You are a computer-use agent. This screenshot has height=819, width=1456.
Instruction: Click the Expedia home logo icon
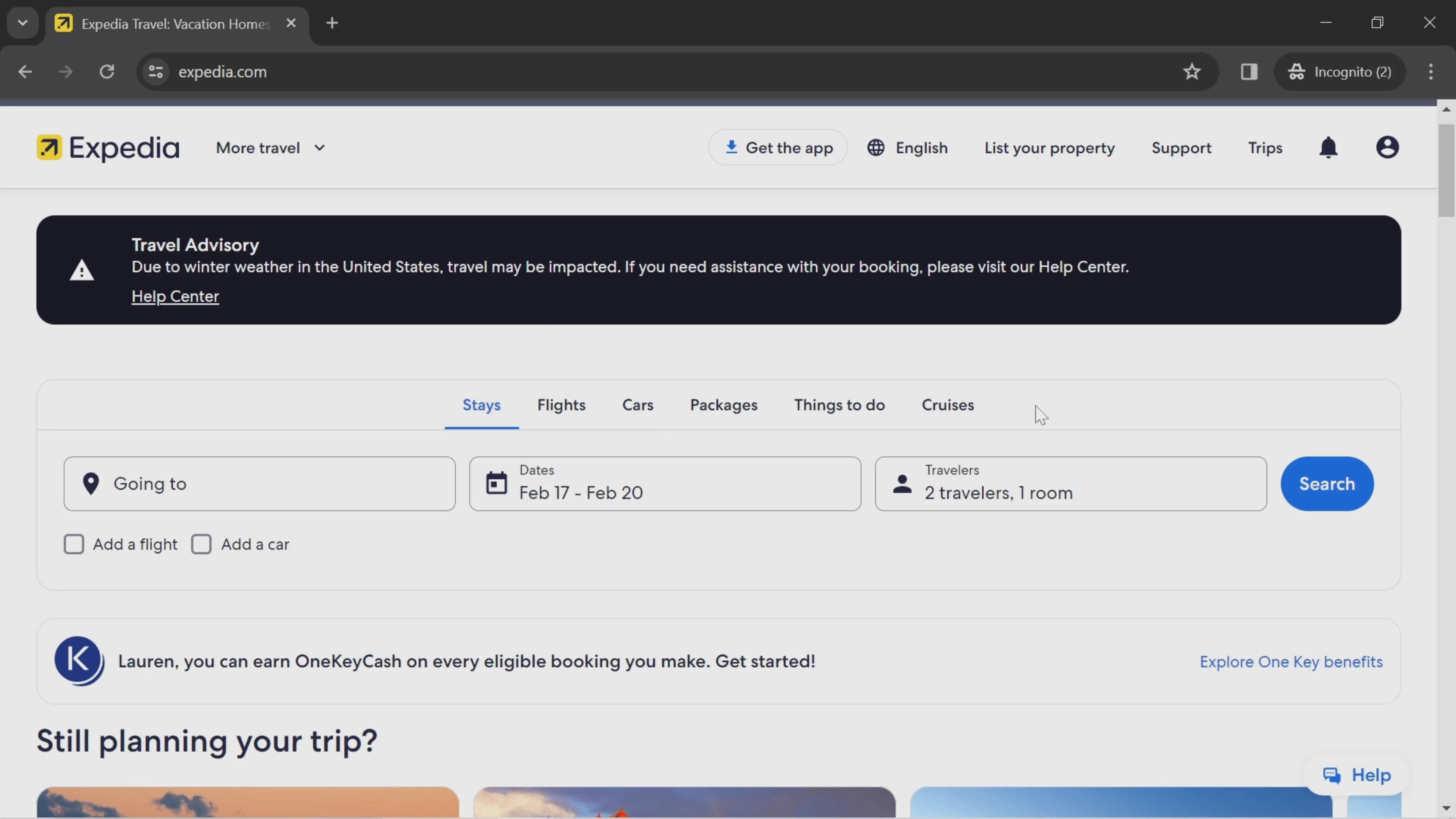point(48,147)
